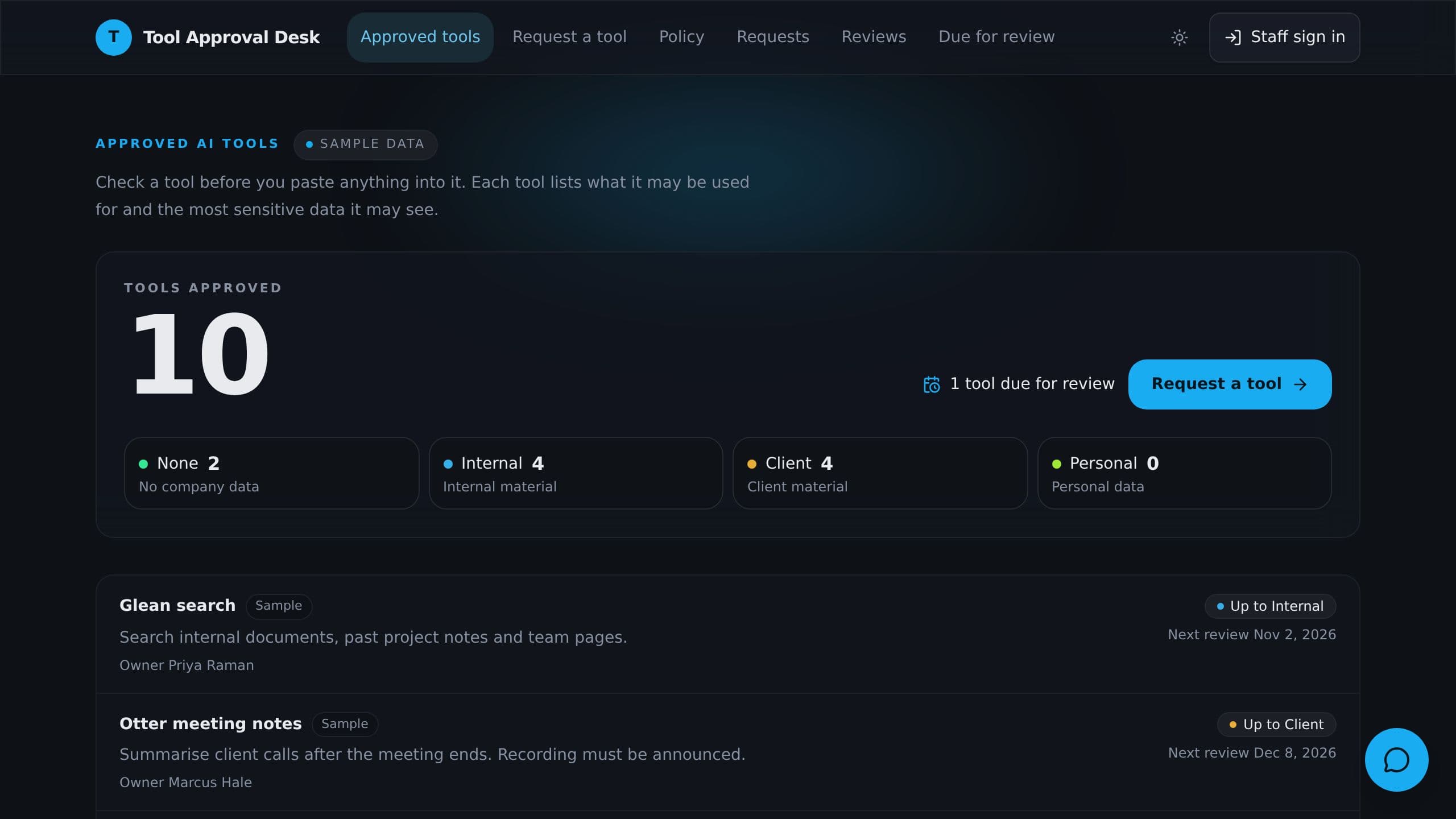Screen dimensions: 1456x819
Task: Click the round T logo icon
Action: tap(114, 38)
